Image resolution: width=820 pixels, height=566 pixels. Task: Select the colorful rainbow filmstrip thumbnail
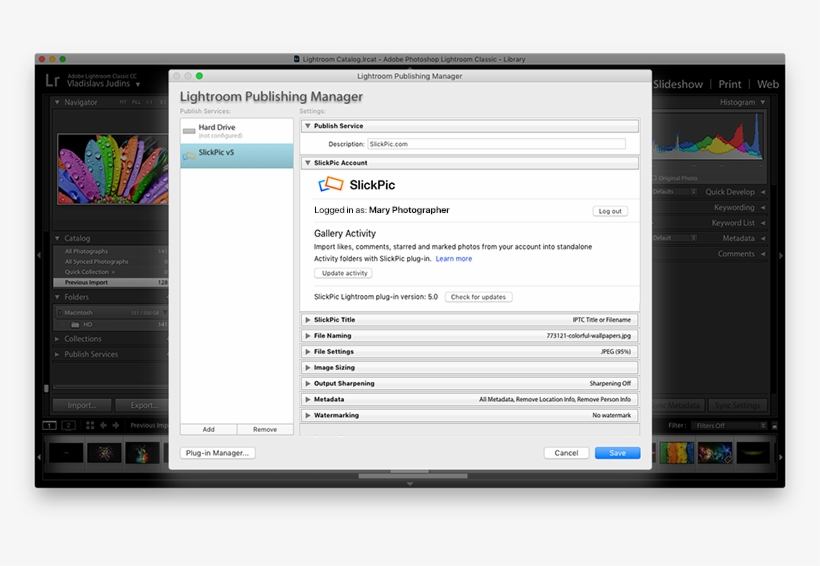[x=677, y=453]
